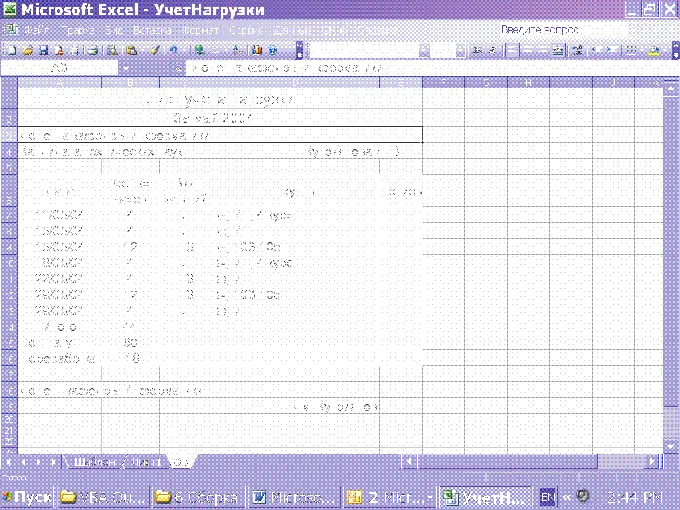Switch to the Лист1 sheet tab
The width and height of the screenshot is (680, 510).
coord(145,462)
